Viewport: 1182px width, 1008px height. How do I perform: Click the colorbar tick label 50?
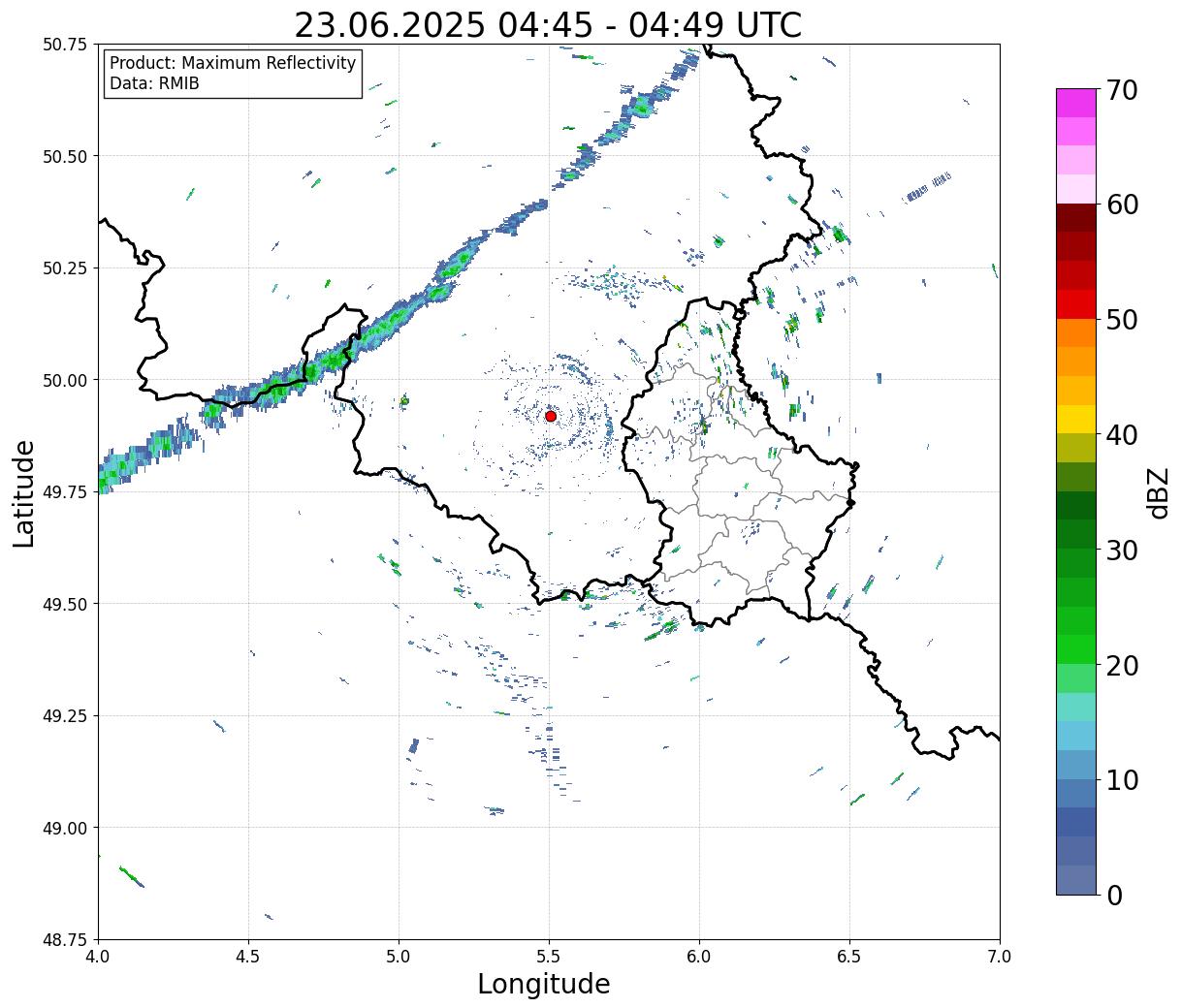[1121, 320]
